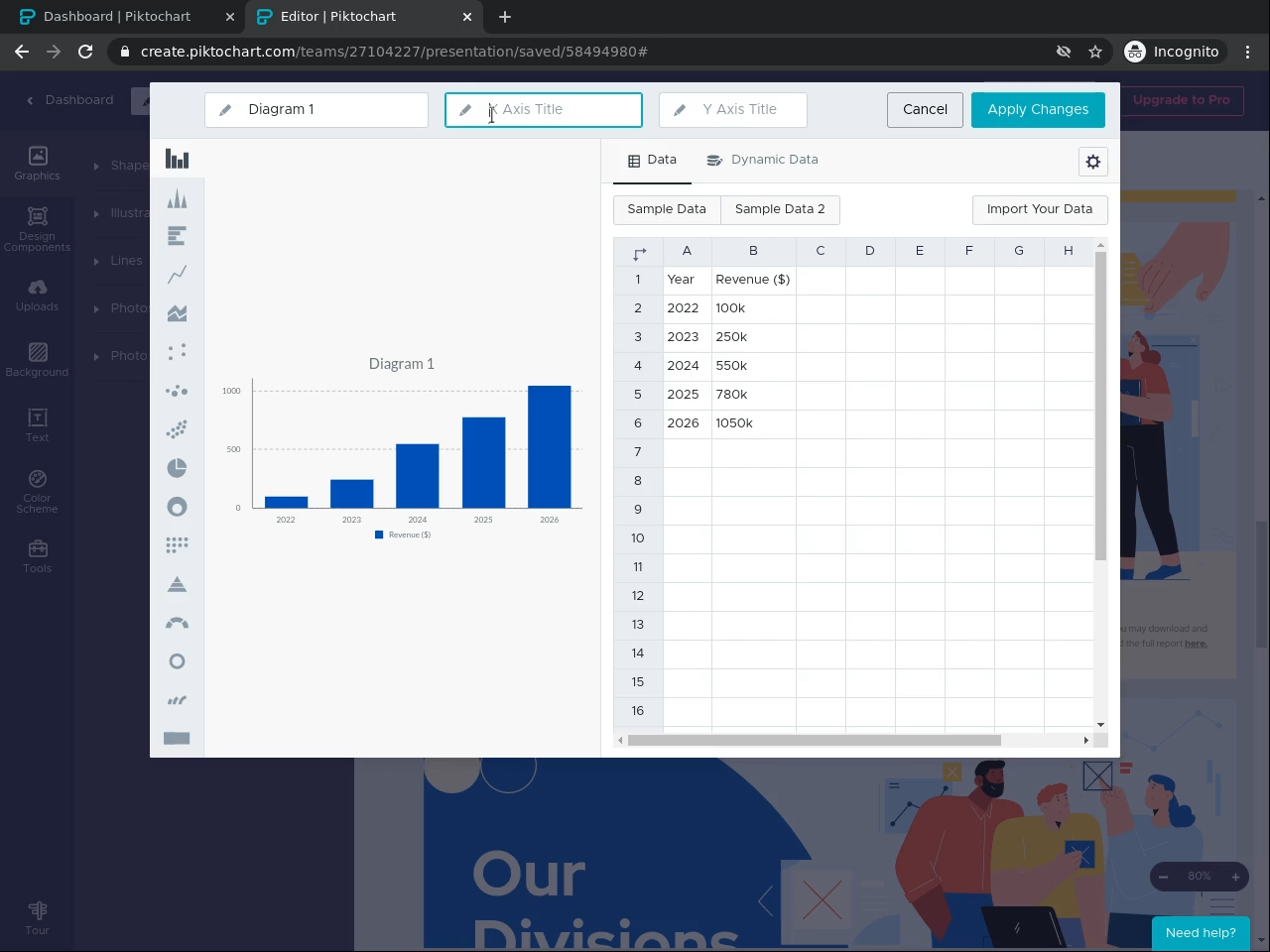Select cell containing '100k'

pos(753,308)
